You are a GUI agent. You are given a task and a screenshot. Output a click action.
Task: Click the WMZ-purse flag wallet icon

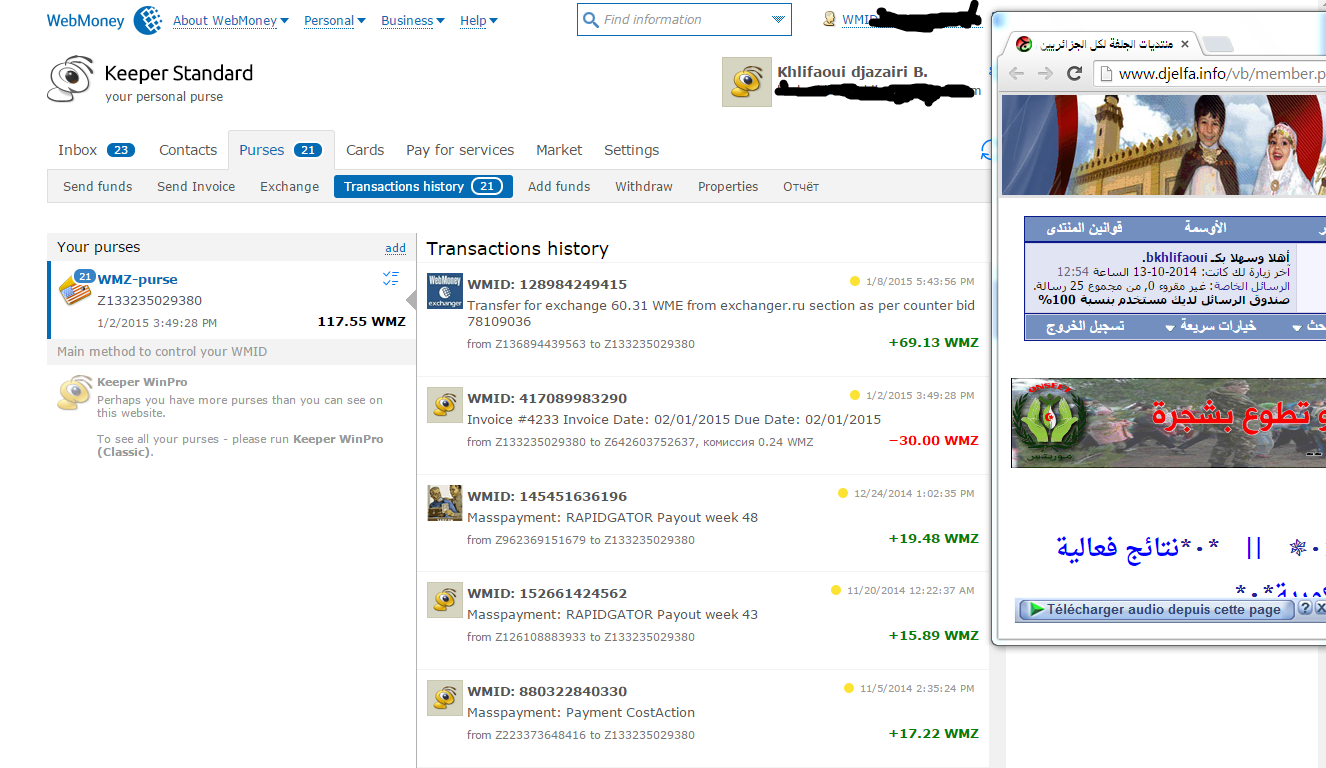coord(75,288)
